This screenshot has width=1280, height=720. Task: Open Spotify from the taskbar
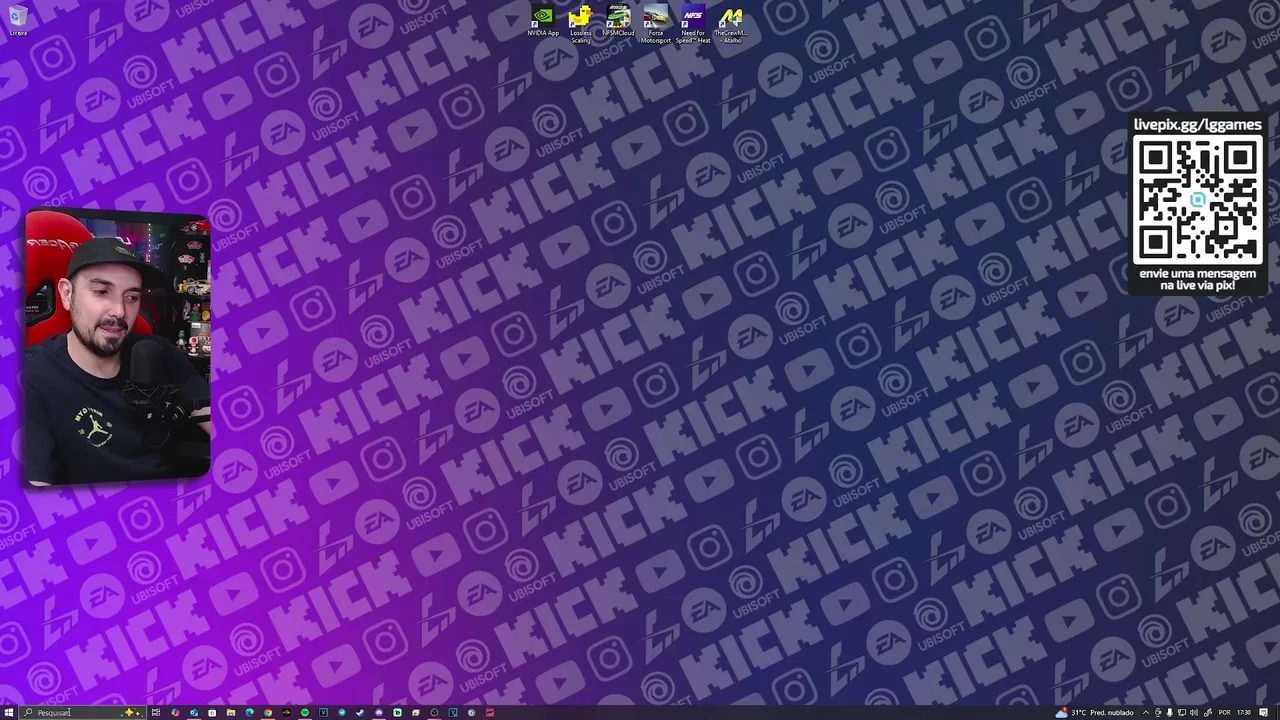tap(305, 712)
